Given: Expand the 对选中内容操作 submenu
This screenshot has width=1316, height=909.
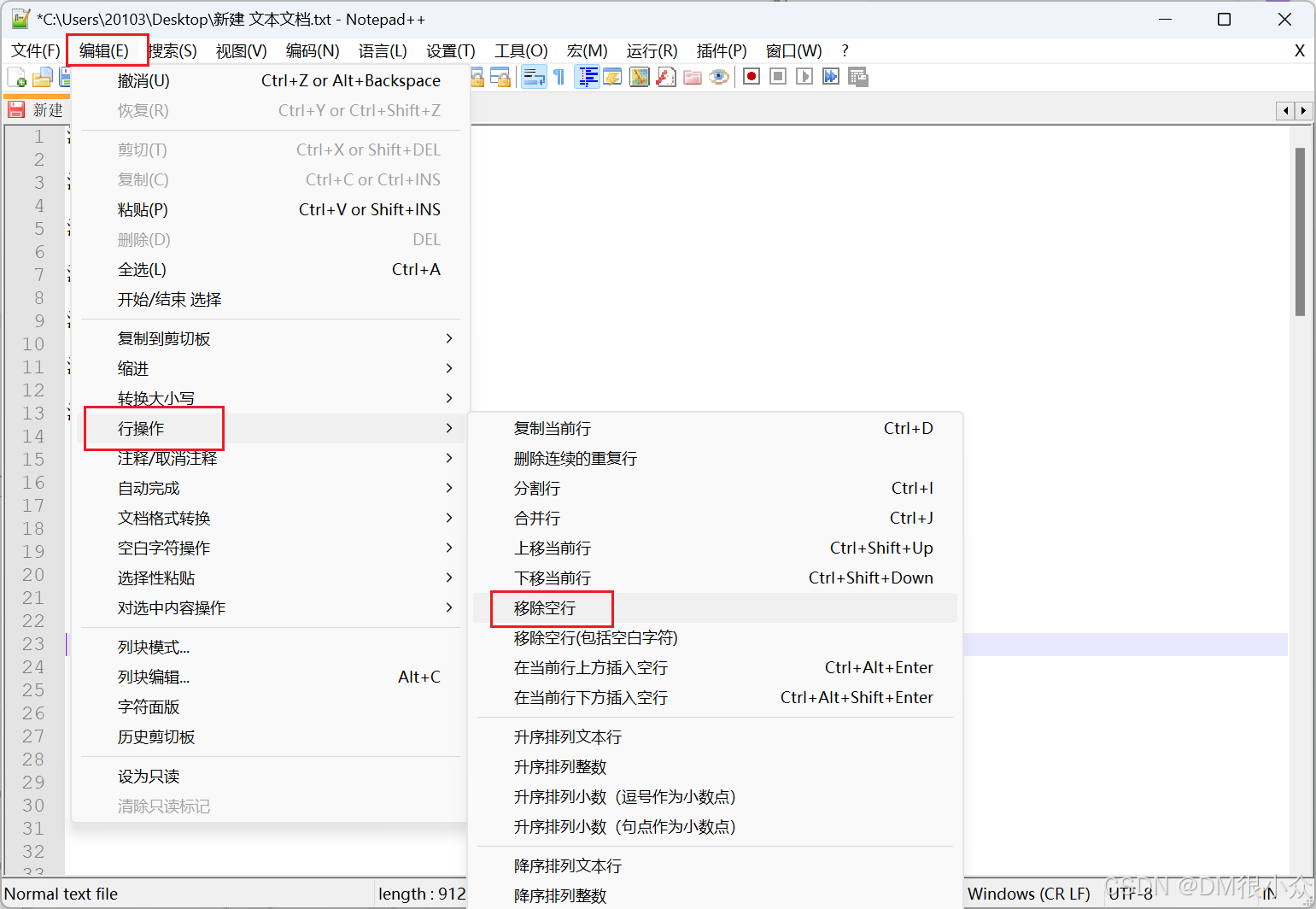Looking at the screenshot, I should [x=271, y=607].
